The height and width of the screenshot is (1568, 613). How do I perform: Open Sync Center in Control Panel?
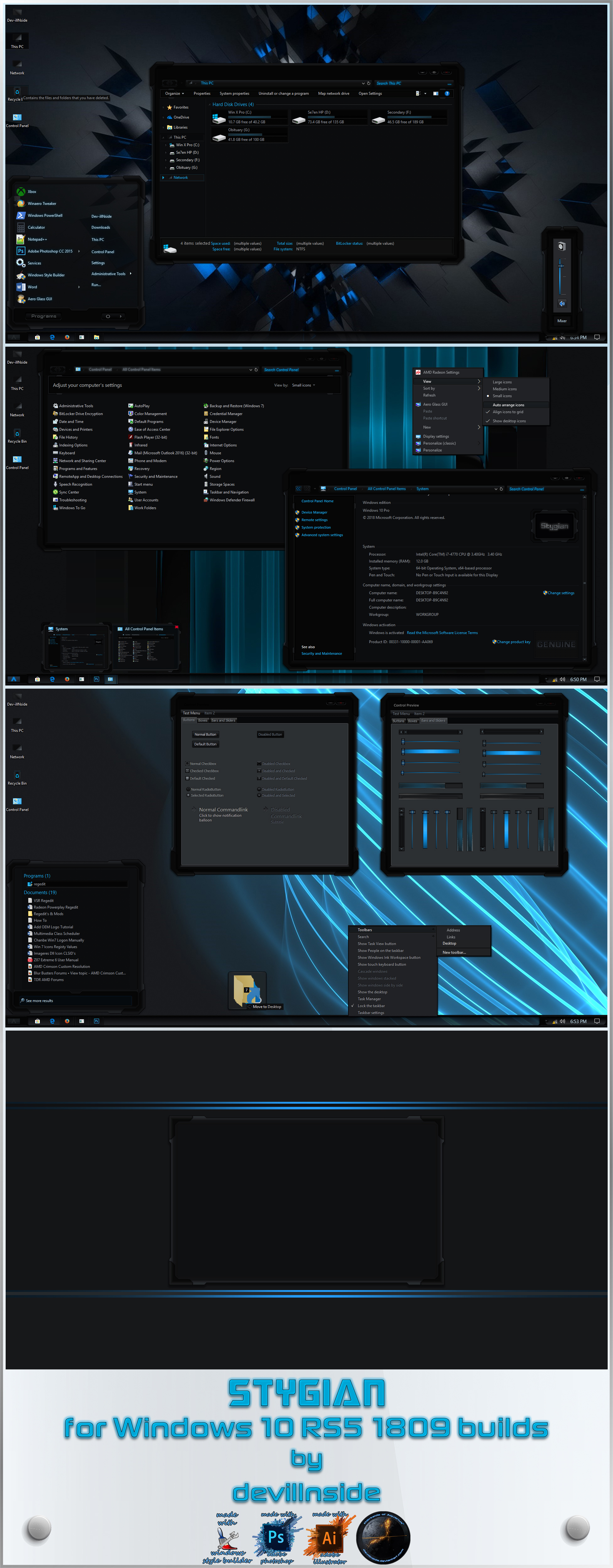[66, 492]
